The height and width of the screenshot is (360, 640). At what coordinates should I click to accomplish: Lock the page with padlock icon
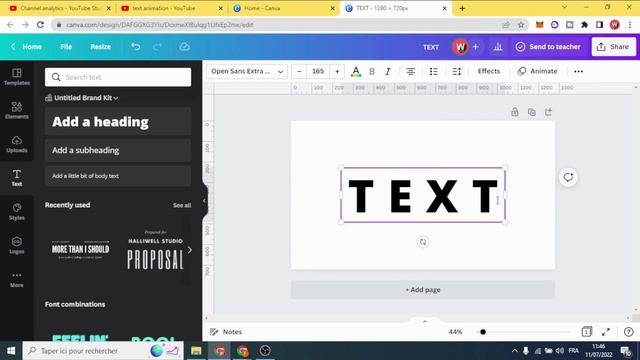point(515,112)
